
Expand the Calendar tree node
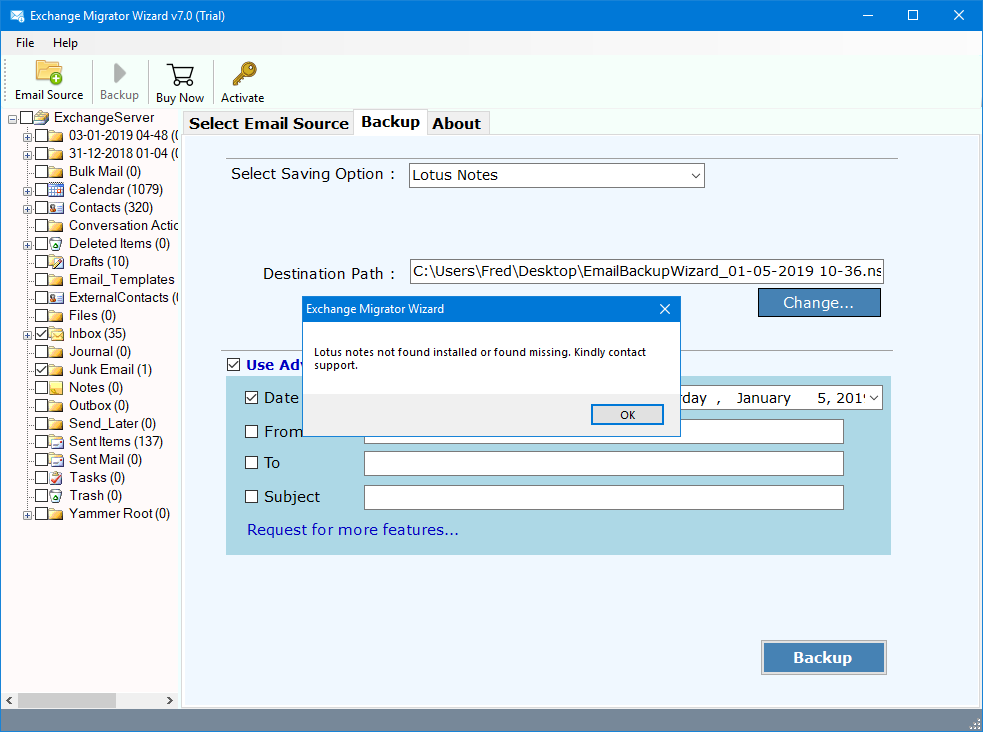tap(27, 191)
